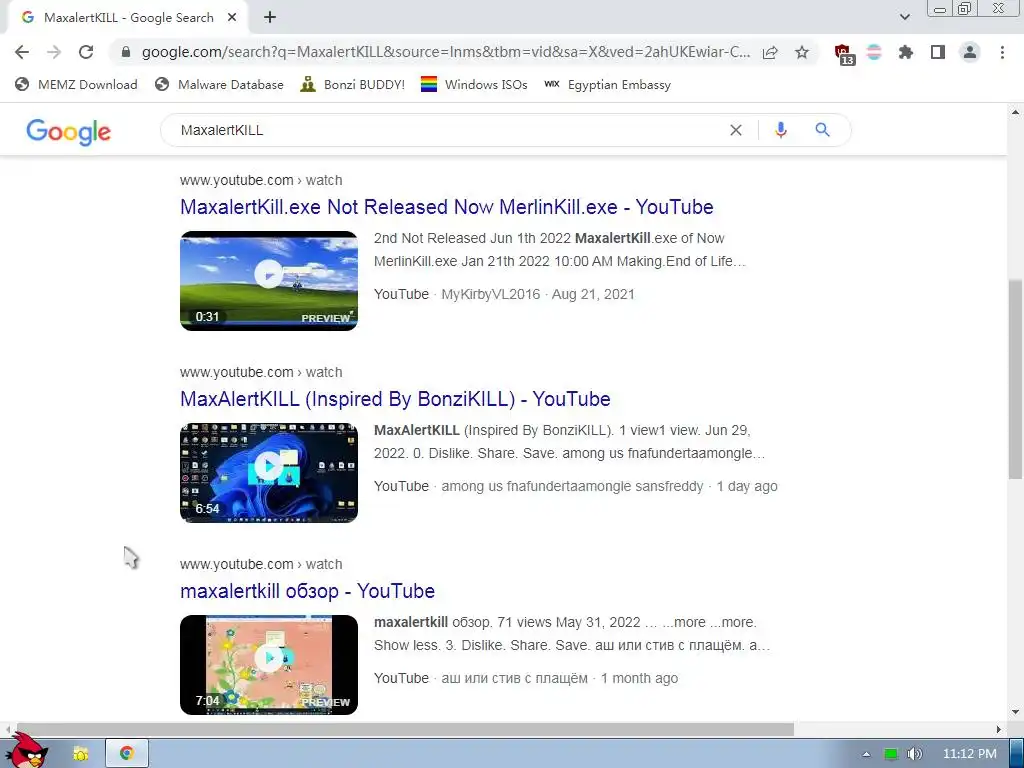
Task: Switch to Chrome on the taskbar
Action: pyautogui.click(x=127, y=754)
